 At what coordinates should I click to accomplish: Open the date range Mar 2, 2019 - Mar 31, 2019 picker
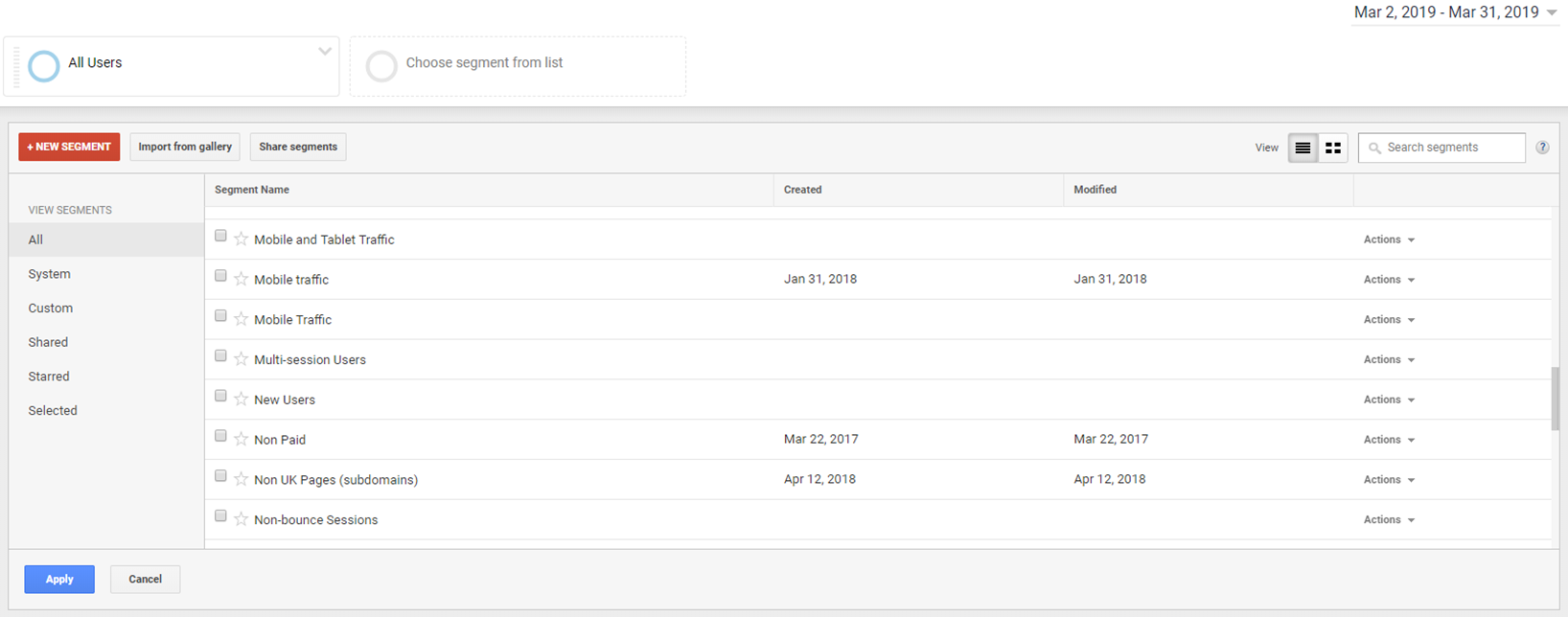coord(1455,12)
